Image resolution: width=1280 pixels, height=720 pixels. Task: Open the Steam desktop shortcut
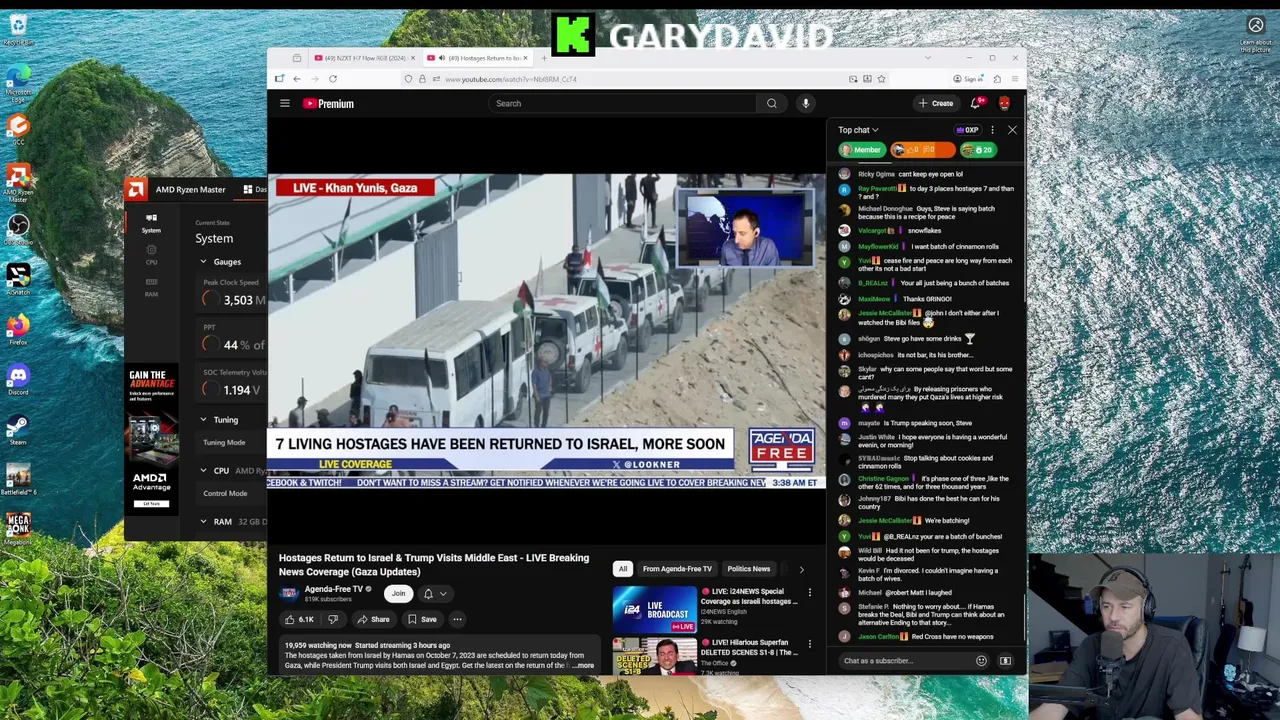click(18, 429)
